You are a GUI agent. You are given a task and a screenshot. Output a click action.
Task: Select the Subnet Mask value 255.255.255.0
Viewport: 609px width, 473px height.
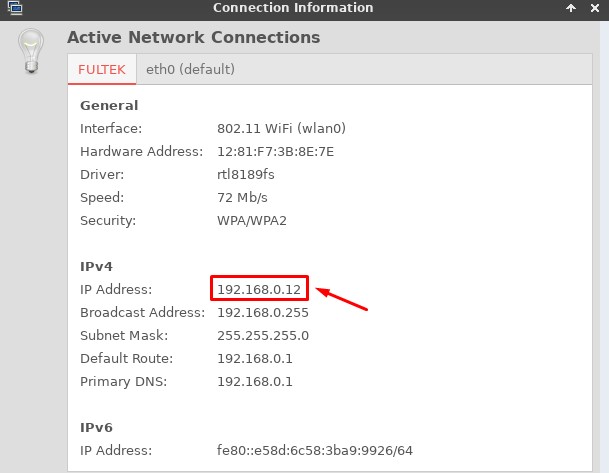pyautogui.click(x=263, y=335)
